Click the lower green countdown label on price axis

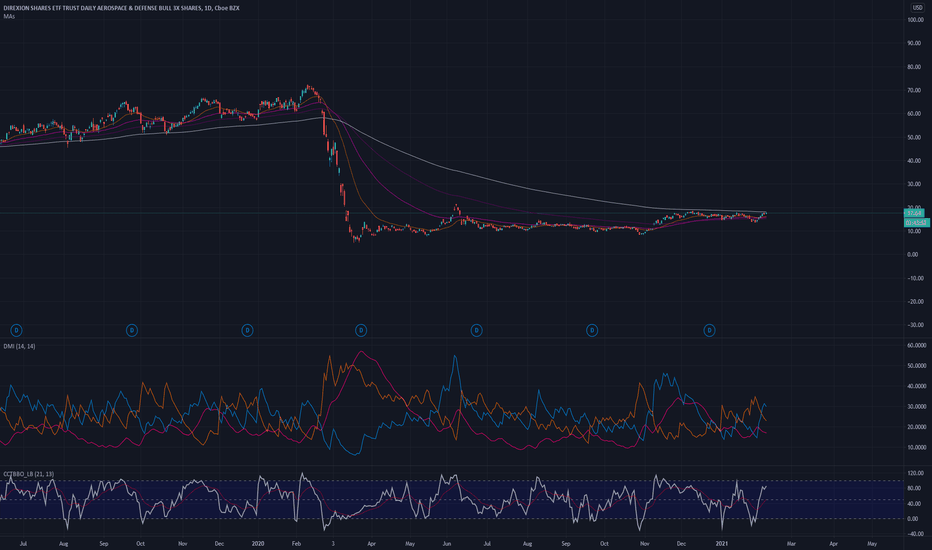pyautogui.click(x=917, y=222)
